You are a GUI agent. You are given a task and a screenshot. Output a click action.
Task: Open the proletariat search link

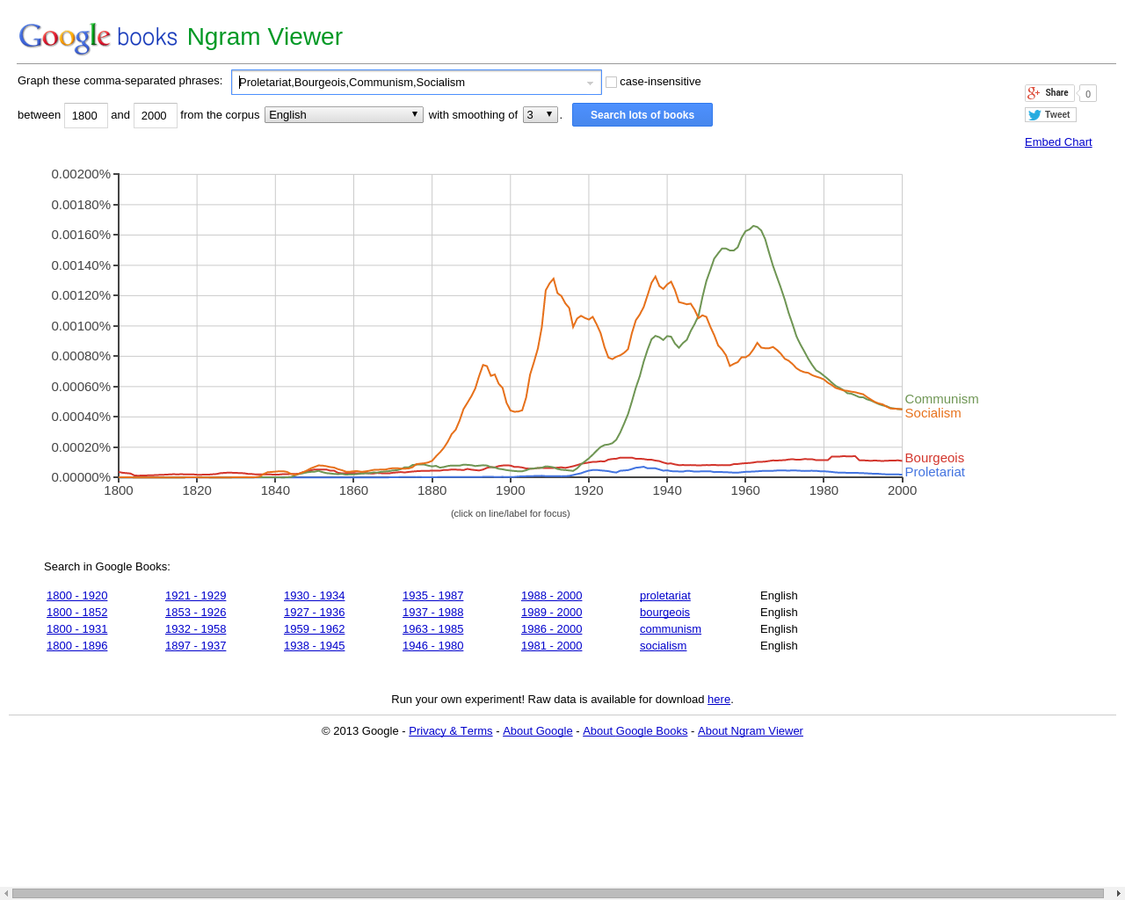665,596
